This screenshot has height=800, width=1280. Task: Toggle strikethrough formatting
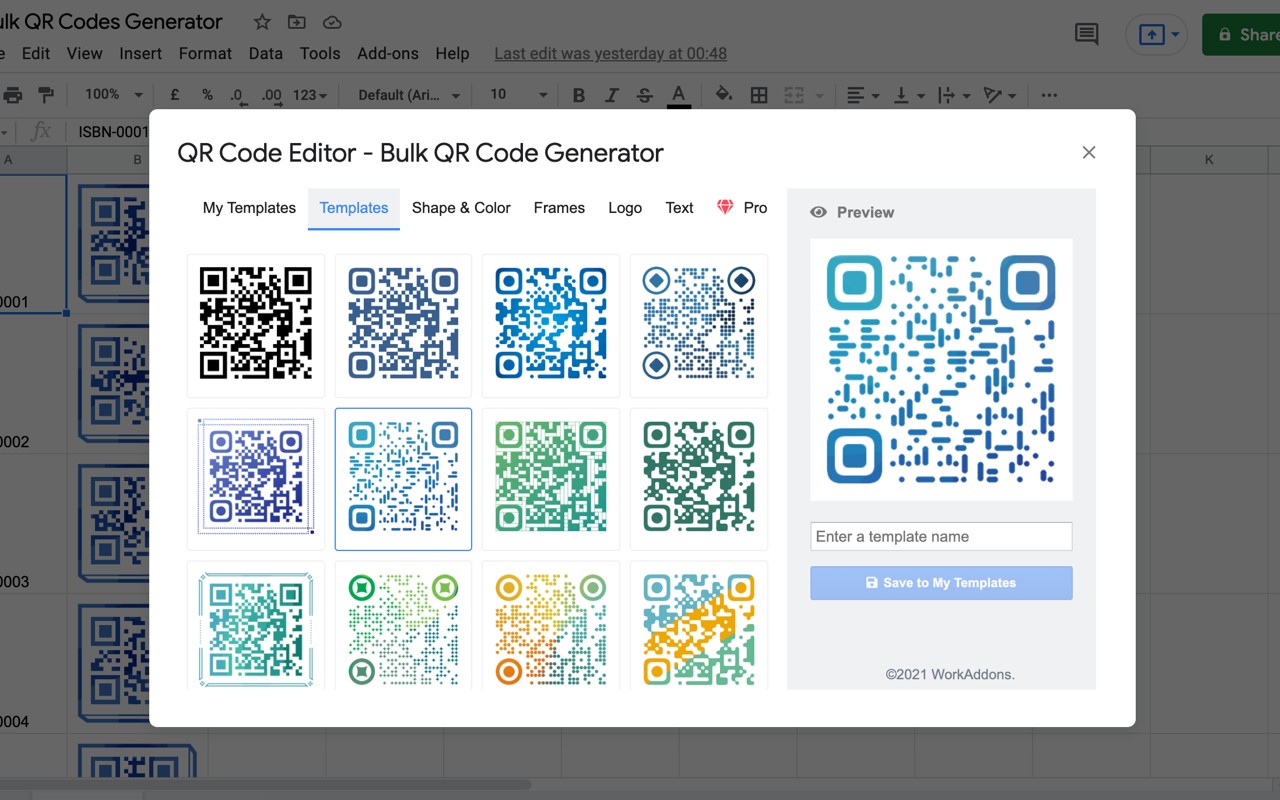(x=645, y=95)
